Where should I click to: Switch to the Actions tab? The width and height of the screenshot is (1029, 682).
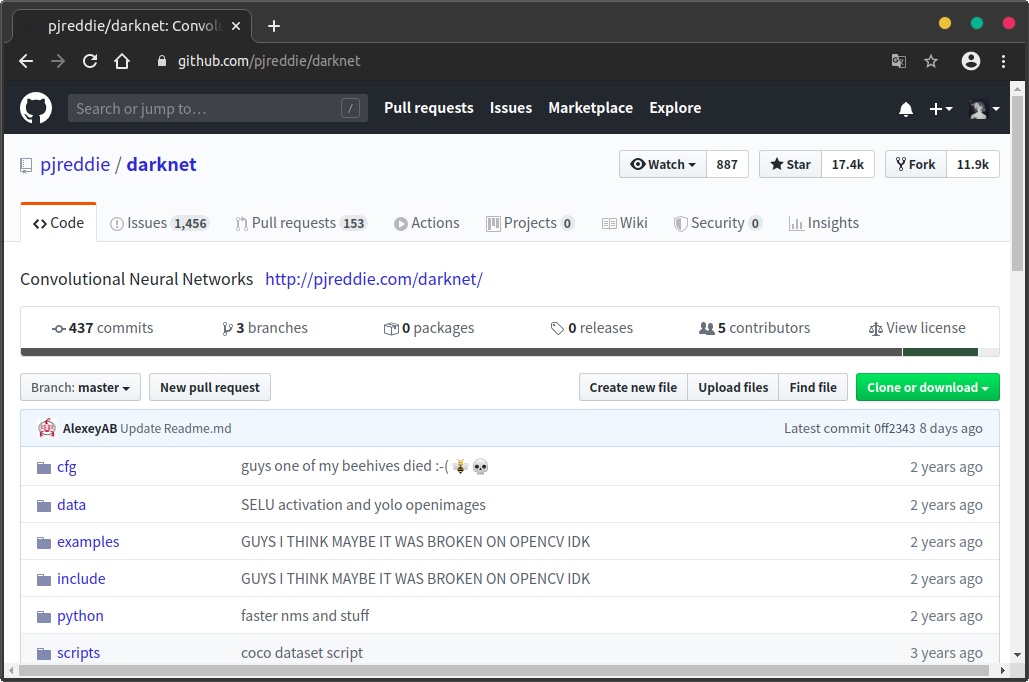427,223
